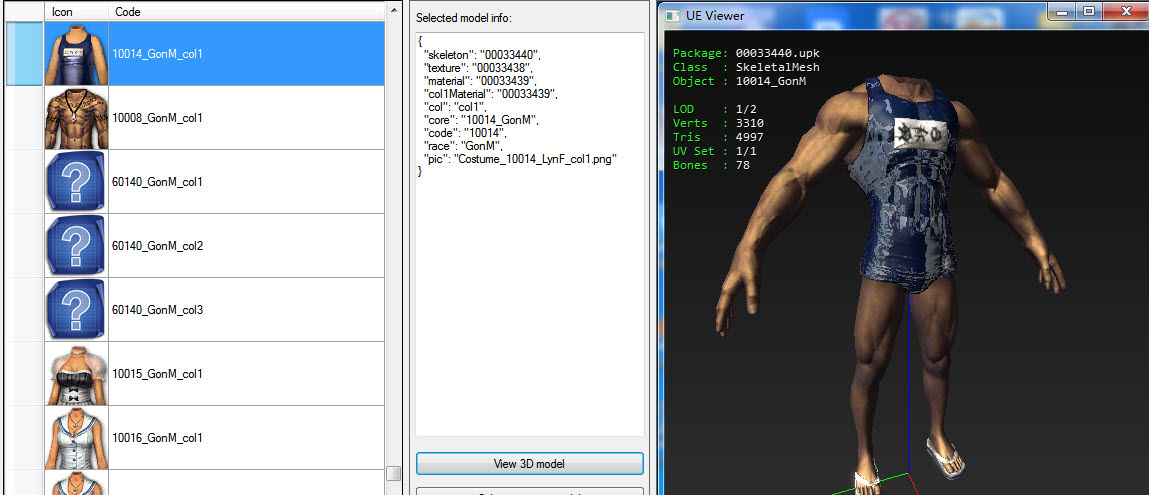Click the question-mark icon for 60140_GonM_col1
The width and height of the screenshot is (1149, 495).
(76, 182)
